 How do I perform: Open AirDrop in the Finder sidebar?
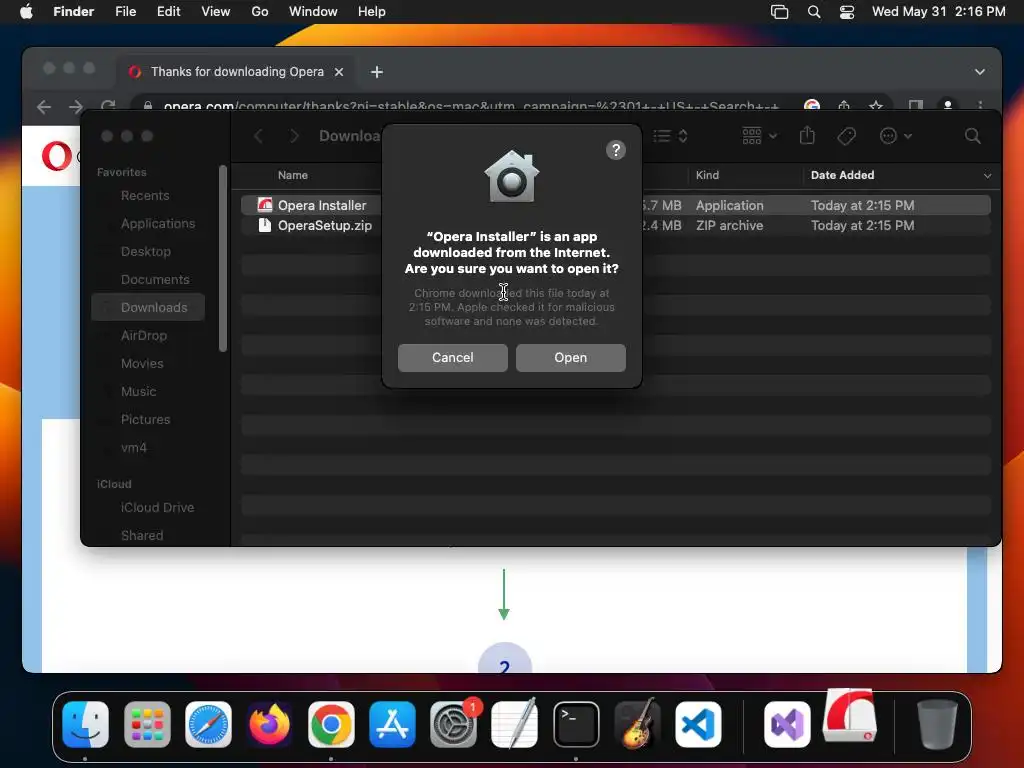[x=144, y=336]
